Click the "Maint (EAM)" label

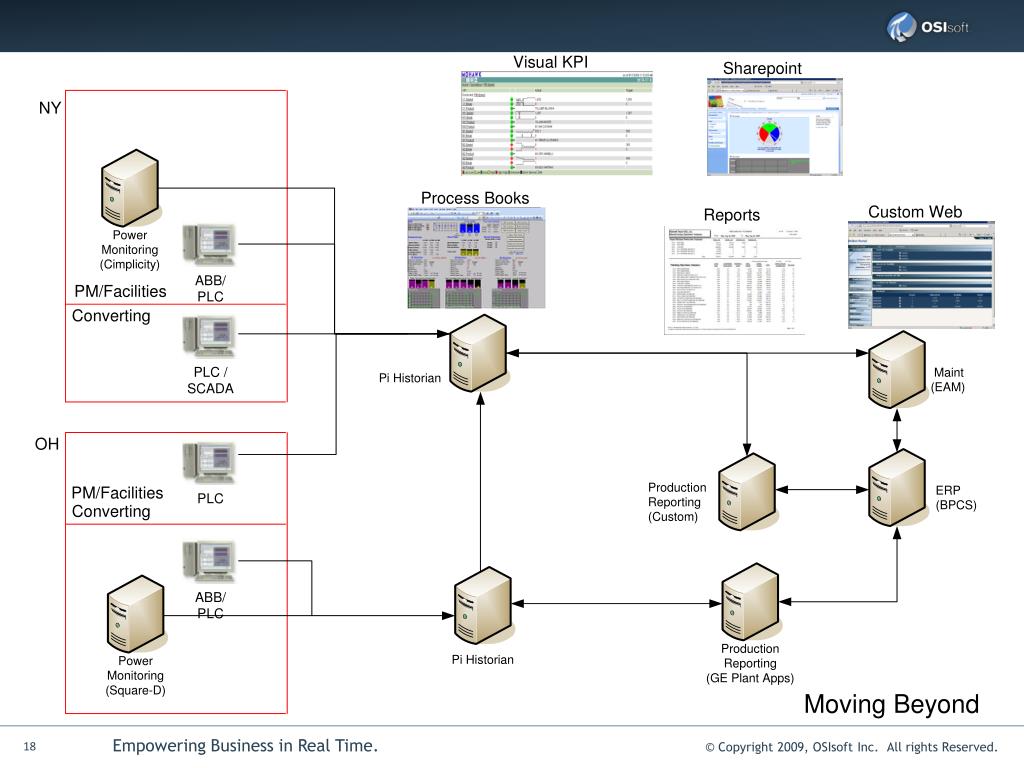(948, 379)
